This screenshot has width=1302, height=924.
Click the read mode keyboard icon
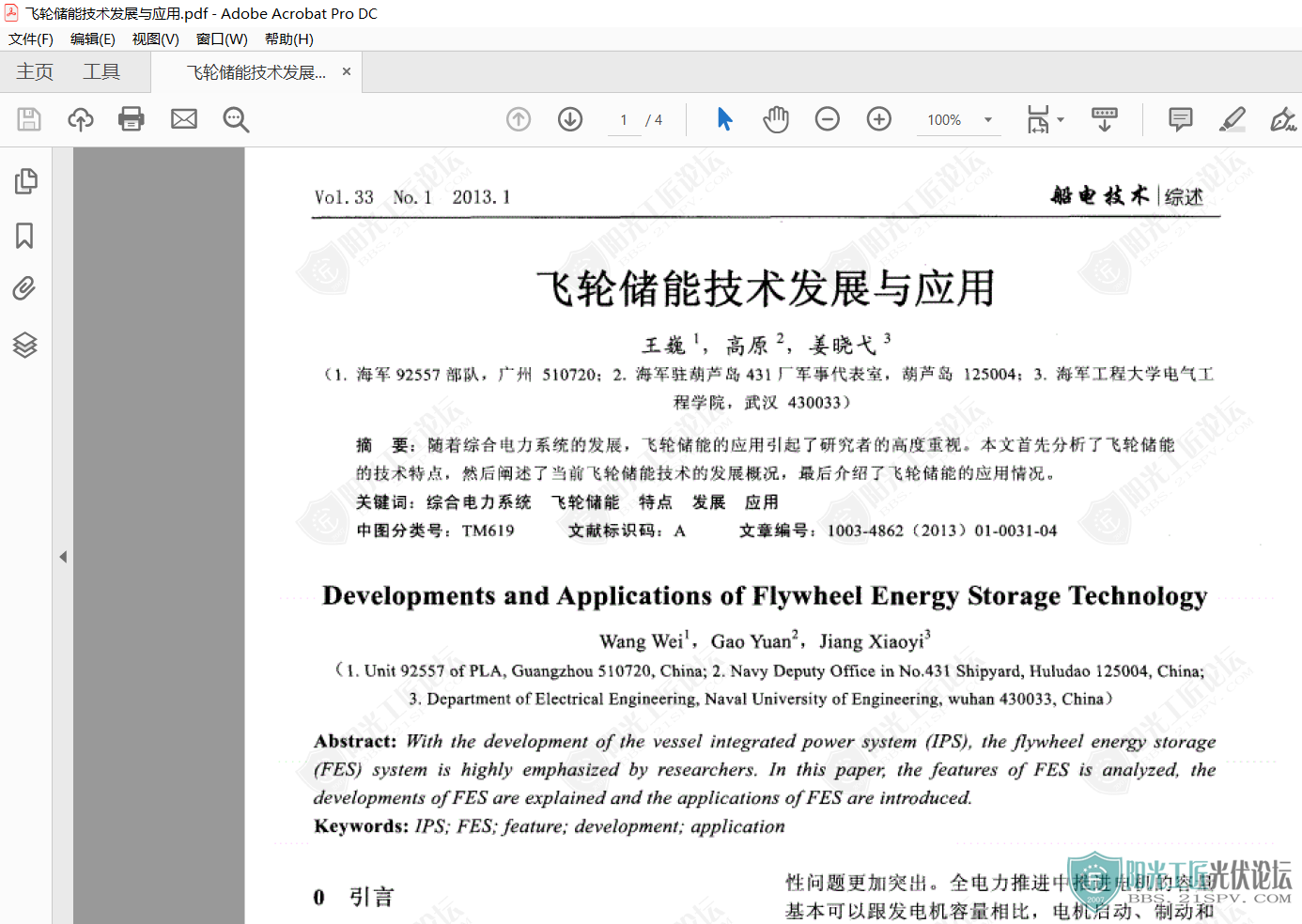pos(1105,119)
